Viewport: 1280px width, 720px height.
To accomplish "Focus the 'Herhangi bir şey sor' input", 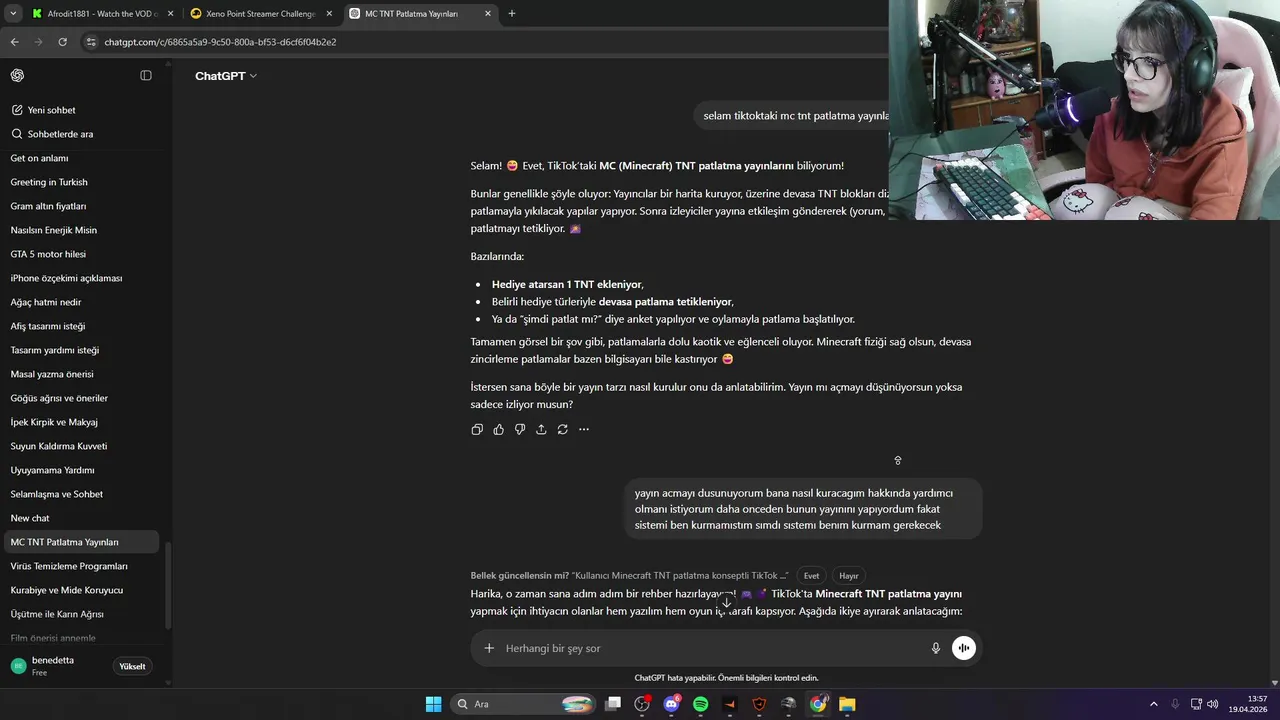I will [710, 648].
